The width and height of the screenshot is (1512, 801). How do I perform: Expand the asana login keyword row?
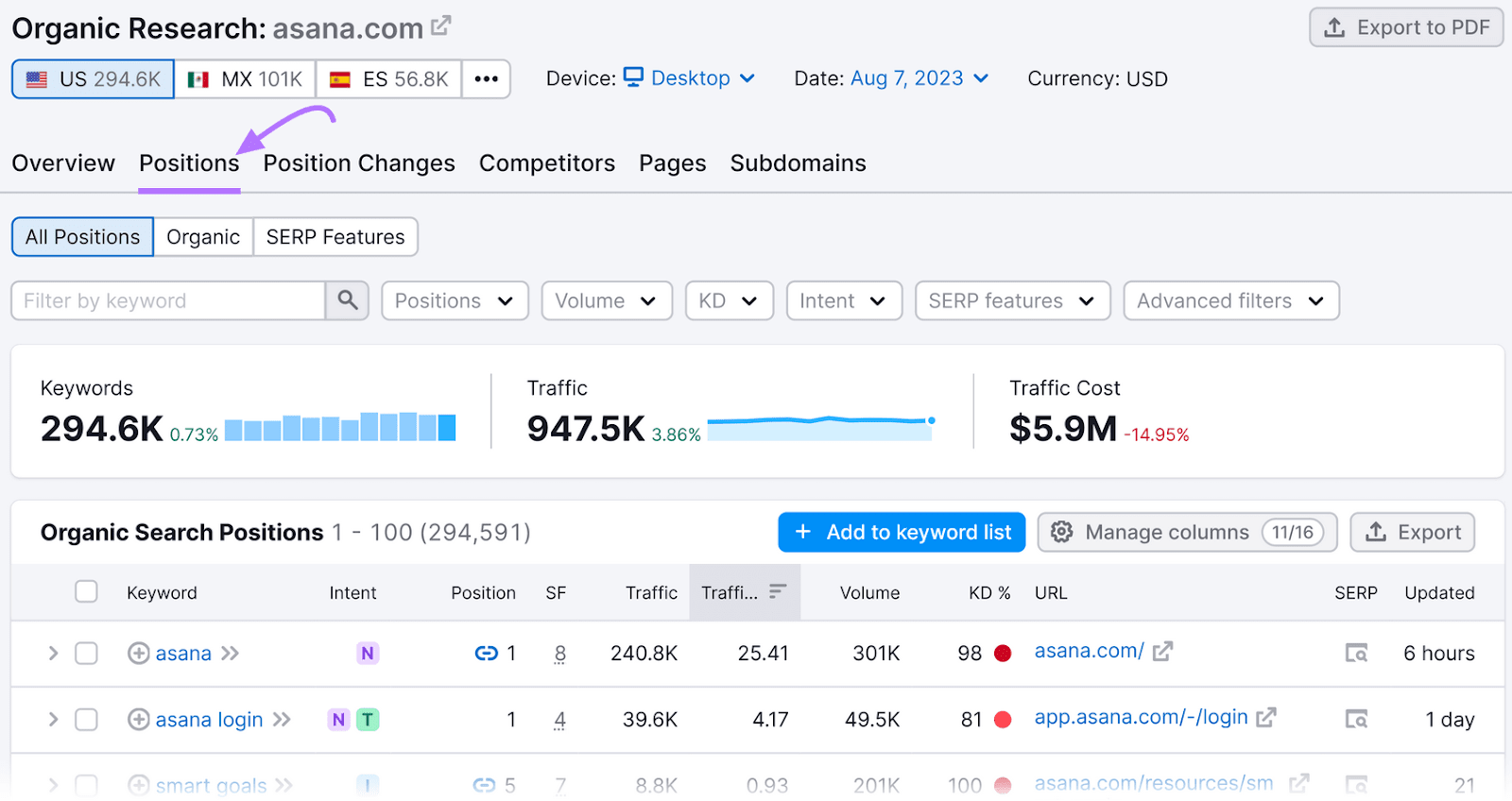[53, 719]
